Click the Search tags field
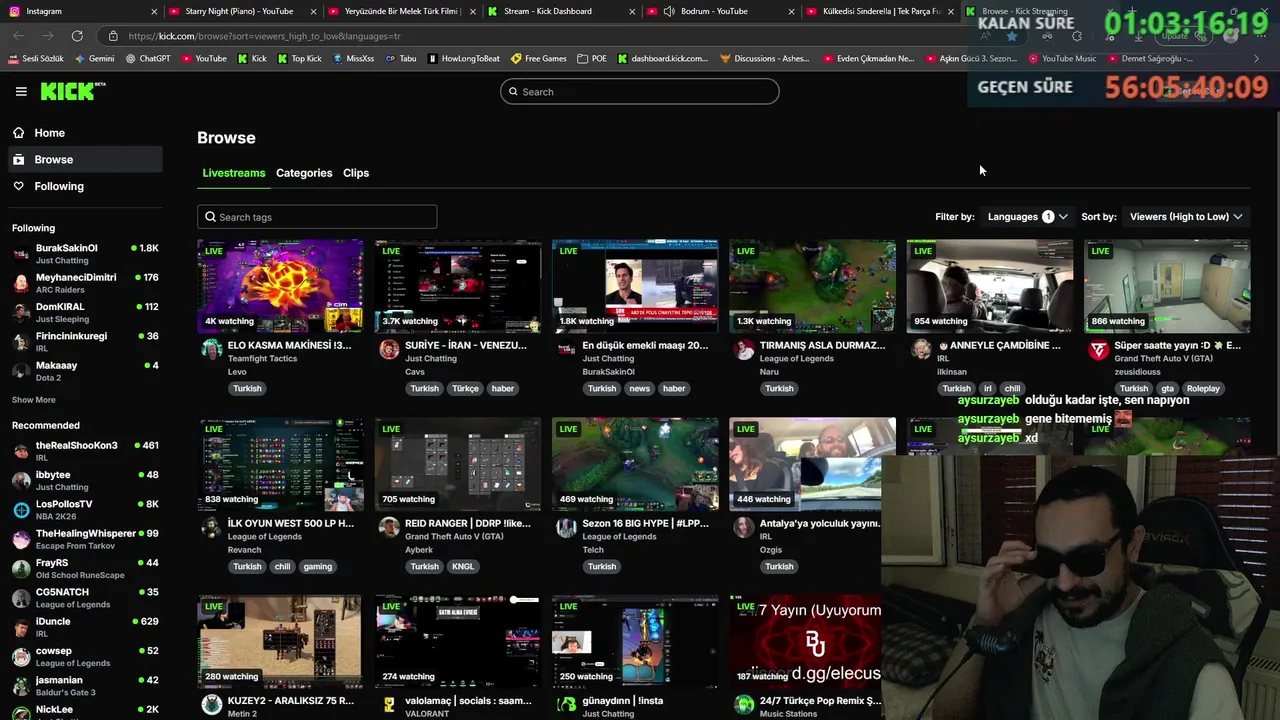 317,217
